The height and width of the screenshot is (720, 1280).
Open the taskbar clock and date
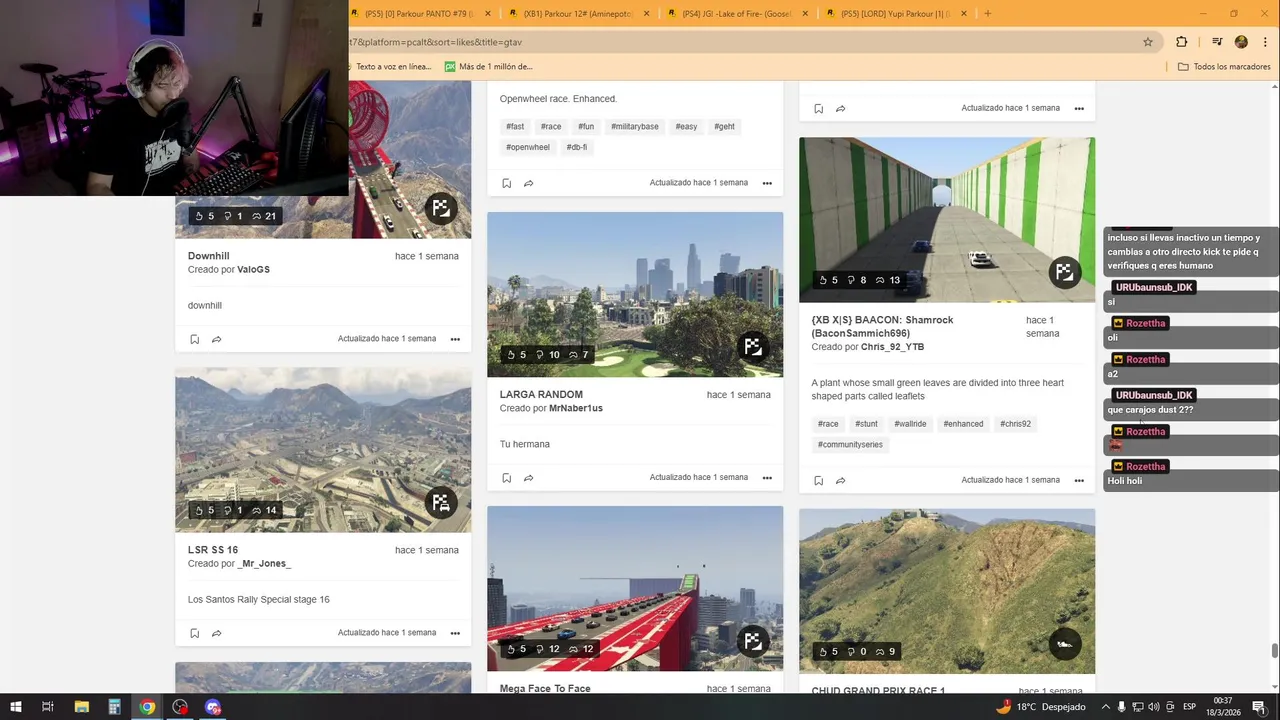(x=1223, y=707)
